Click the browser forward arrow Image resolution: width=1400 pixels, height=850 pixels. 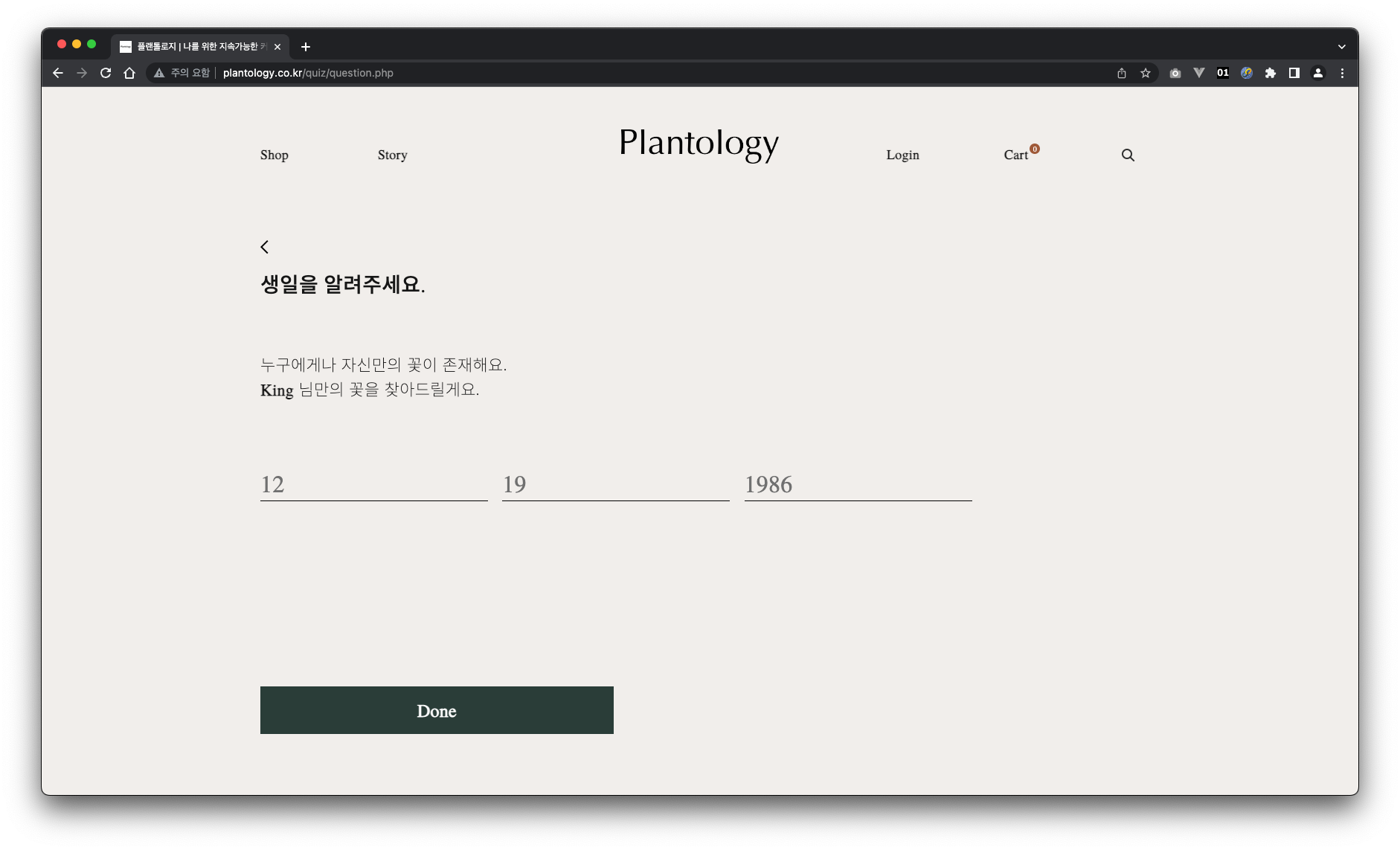[x=82, y=73]
